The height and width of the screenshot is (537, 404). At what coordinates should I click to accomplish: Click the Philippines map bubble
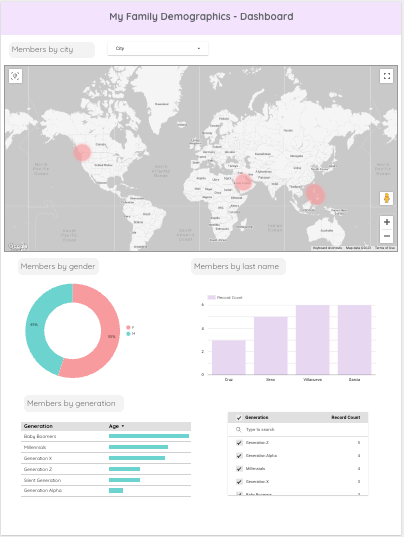315,194
